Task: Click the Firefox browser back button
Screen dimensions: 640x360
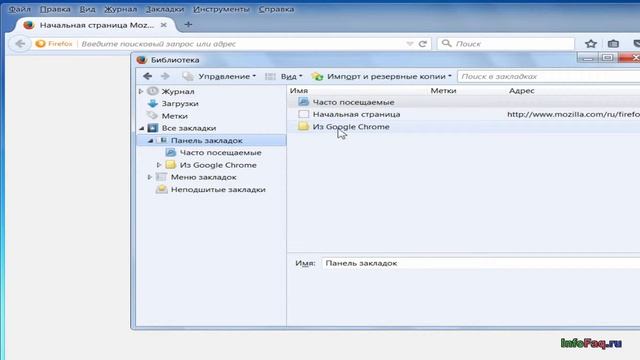Action: point(20,43)
